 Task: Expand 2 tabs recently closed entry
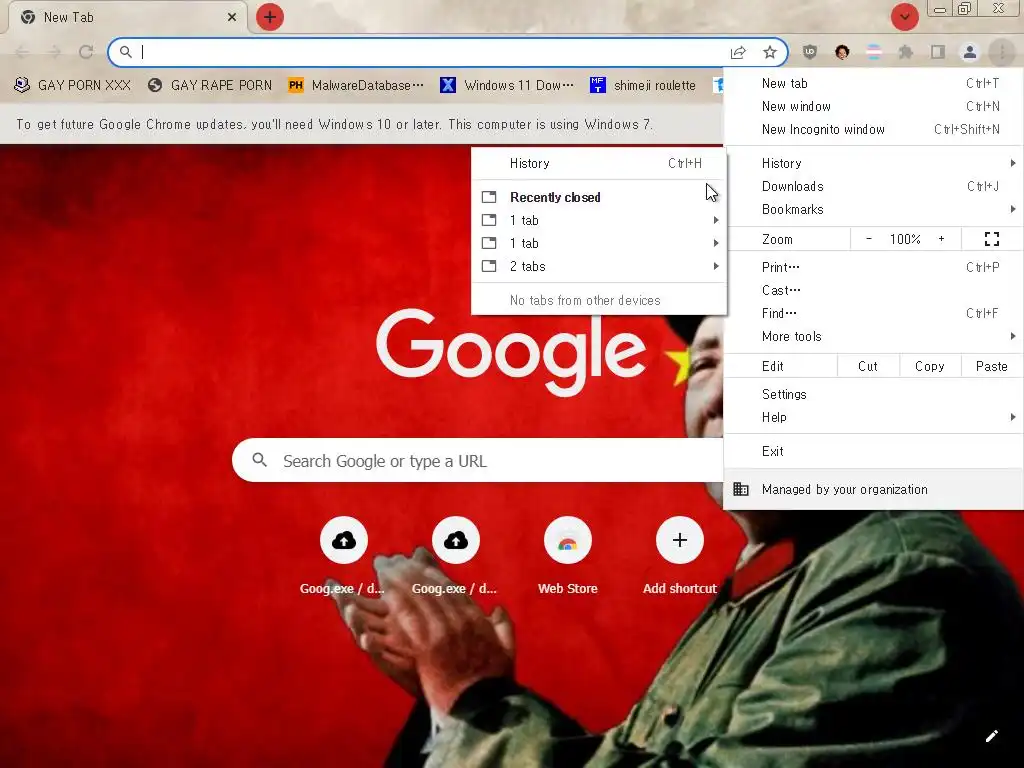pos(599,266)
